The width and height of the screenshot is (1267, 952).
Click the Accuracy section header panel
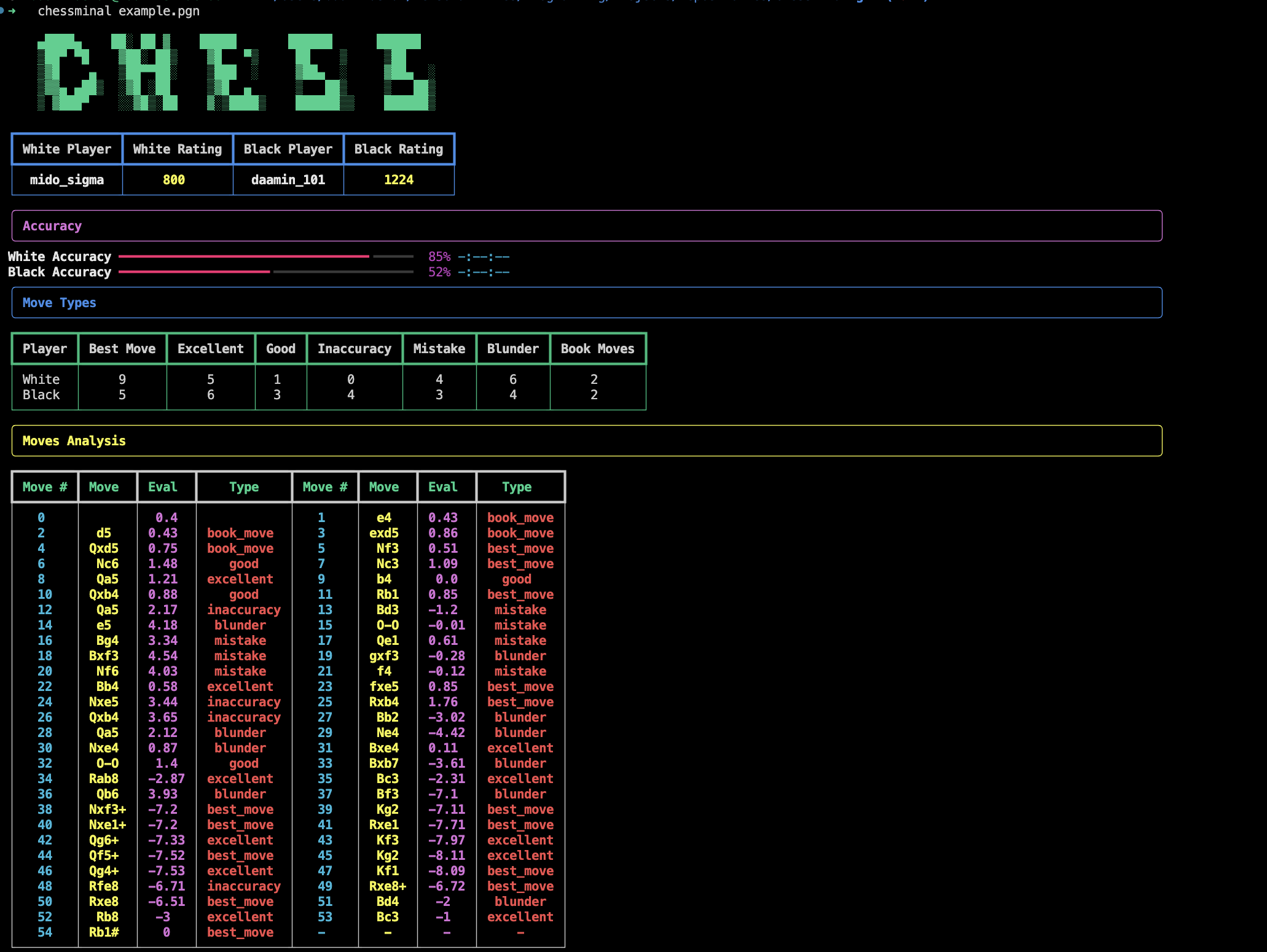pyautogui.click(x=587, y=226)
